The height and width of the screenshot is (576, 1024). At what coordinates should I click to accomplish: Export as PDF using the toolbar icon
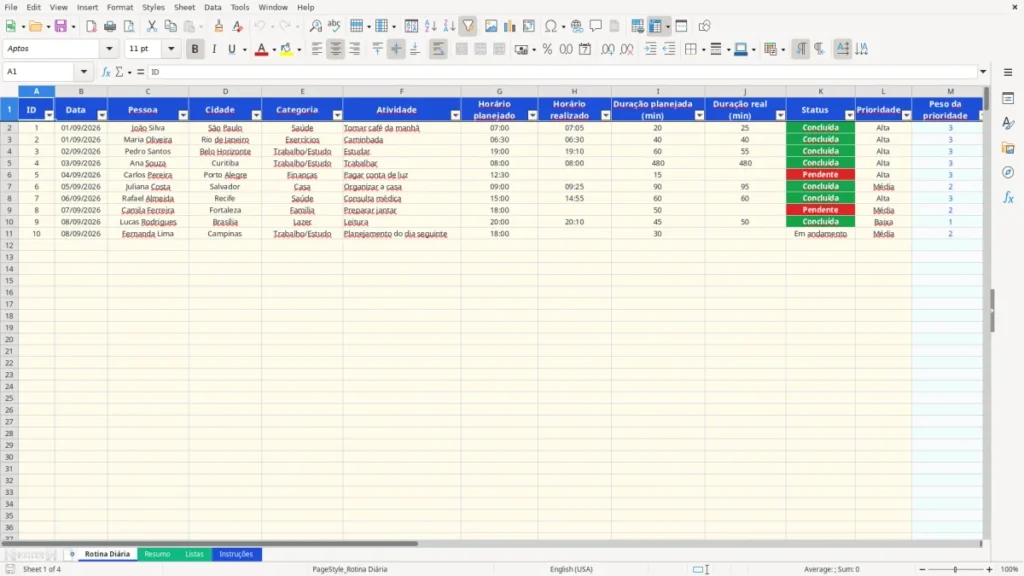[x=91, y=26]
